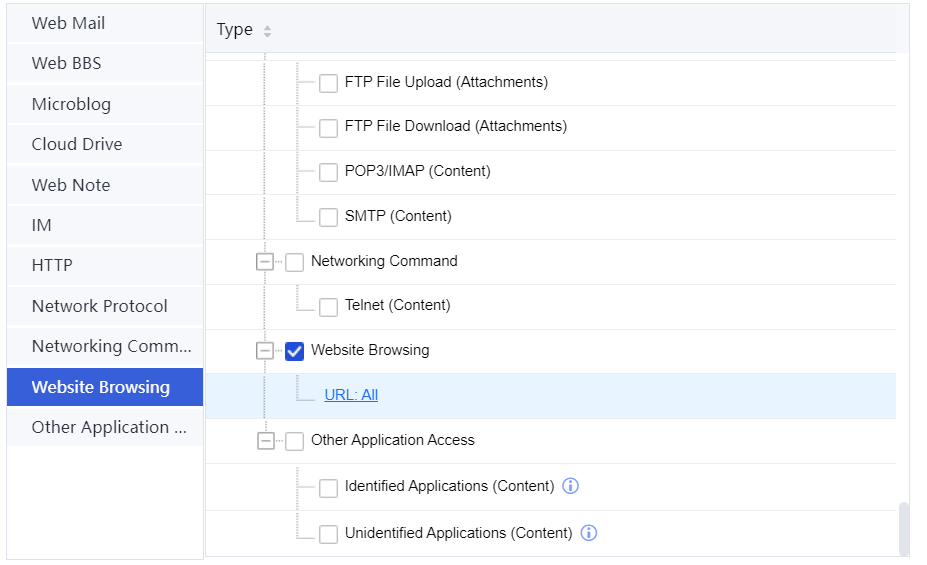The image size is (927, 565).
Task: Collapse the Website Browsing tree node
Action: [265, 351]
